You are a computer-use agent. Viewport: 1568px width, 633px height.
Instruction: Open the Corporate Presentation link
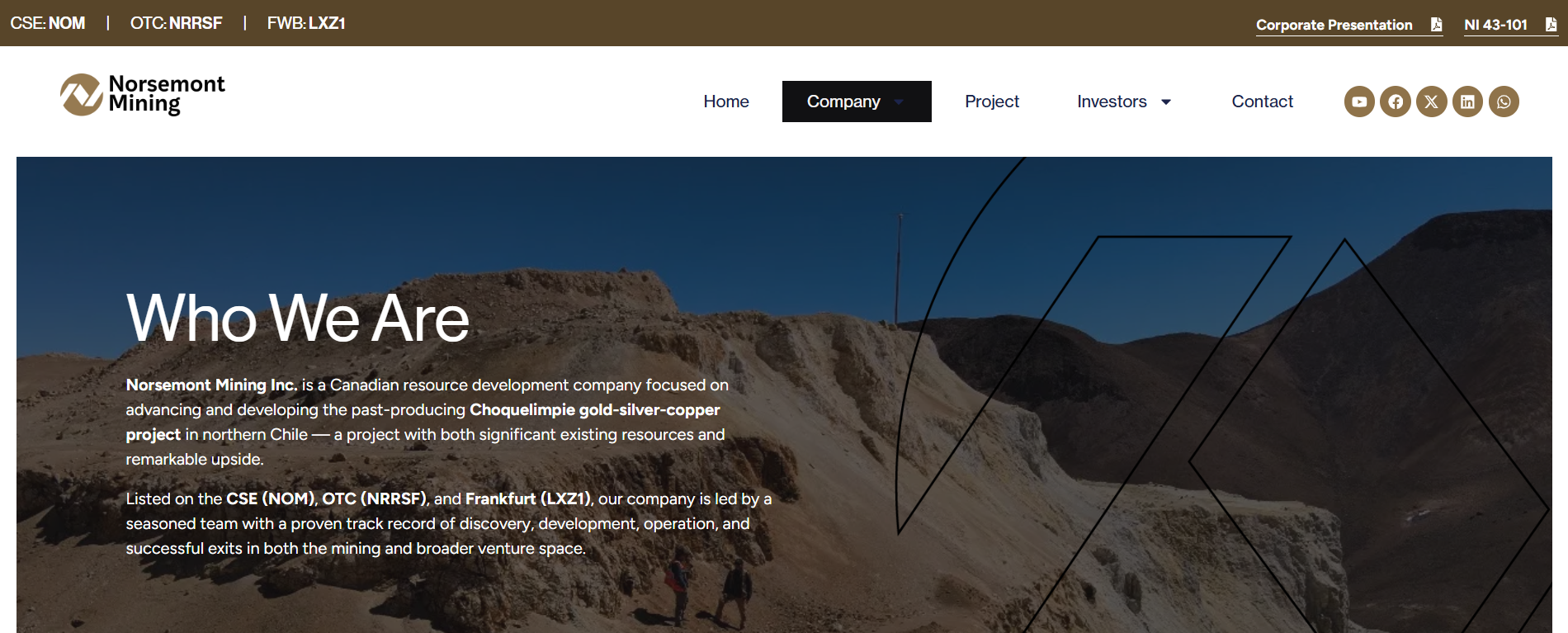(1334, 25)
